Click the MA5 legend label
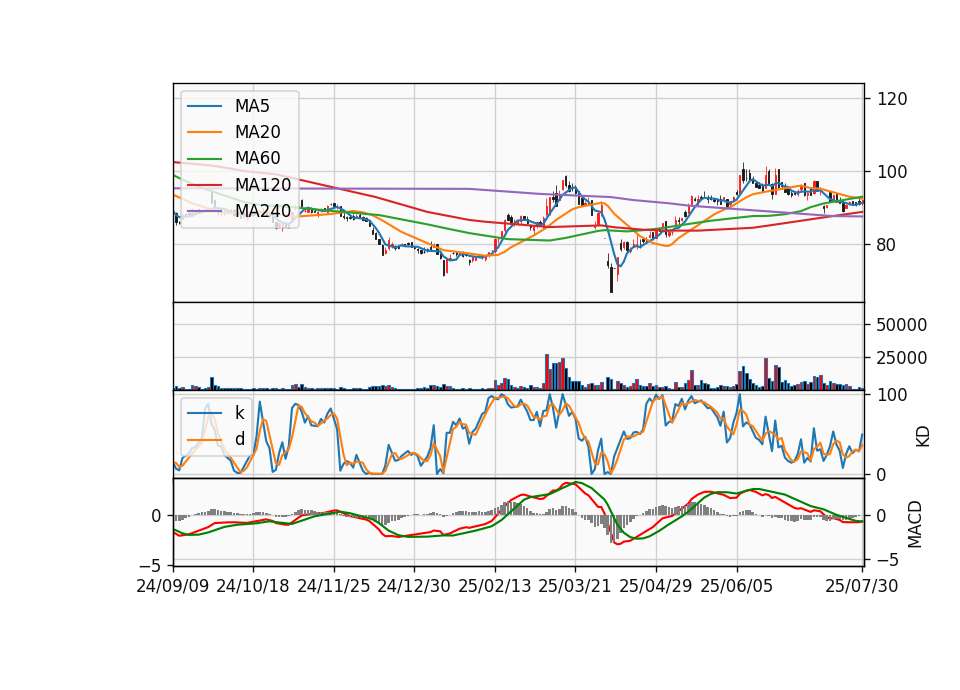Viewport: 960px width, 690px height. tap(252, 106)
